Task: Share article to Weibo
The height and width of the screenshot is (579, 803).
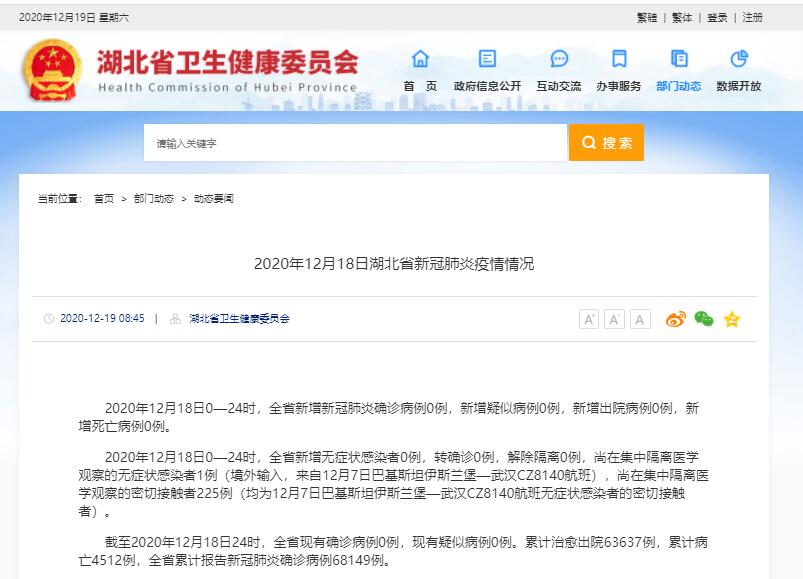Action: pyautogui.click(x=677, y=319)
